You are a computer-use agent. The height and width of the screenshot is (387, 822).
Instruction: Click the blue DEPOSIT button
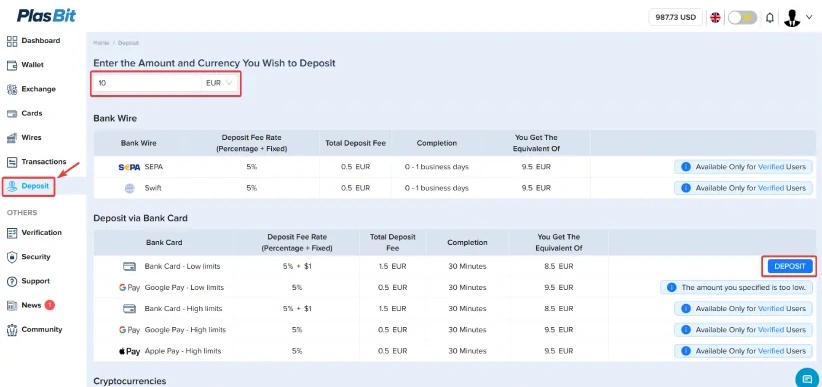tap(789, 266)
